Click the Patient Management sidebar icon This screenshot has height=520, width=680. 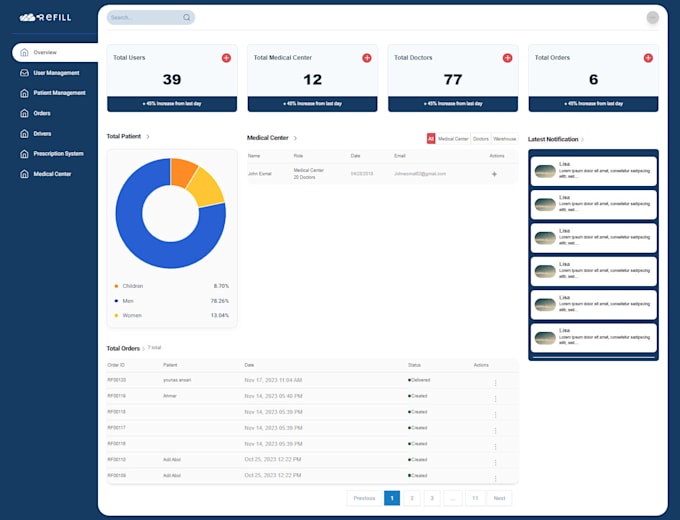24,93
